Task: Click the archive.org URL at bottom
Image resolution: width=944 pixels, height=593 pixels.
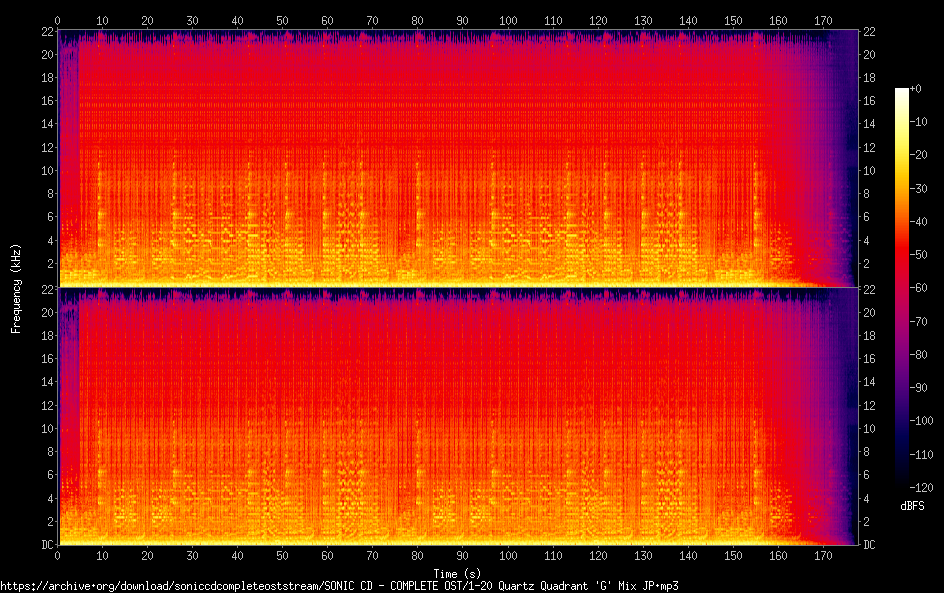Action: (x=339, y=586)
